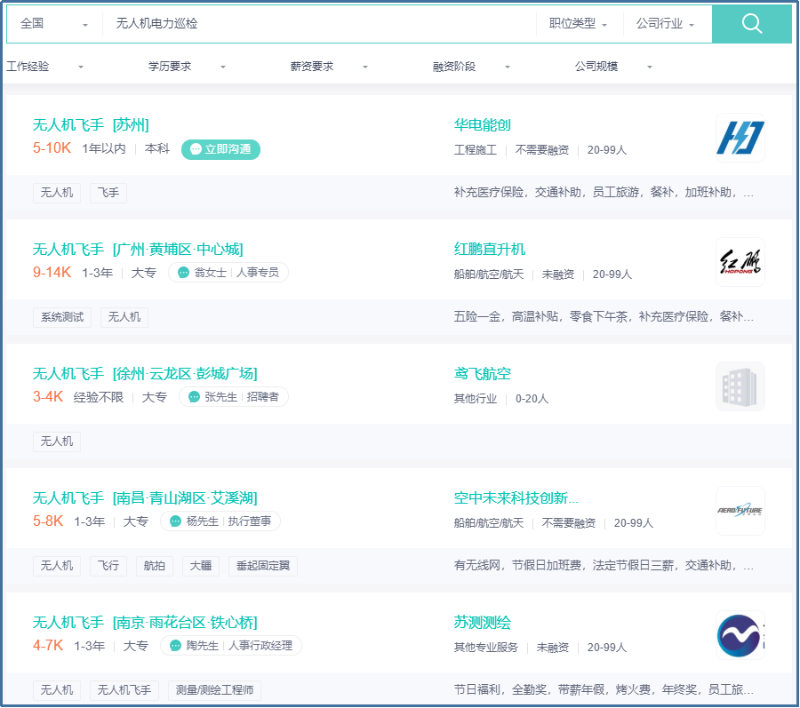This screenshot has width=800, height=708.
Task: Open job 无人机飞手 [南京·雨花台区·铁心桥]
Action: pyautogui.click(x=145, y=623)
